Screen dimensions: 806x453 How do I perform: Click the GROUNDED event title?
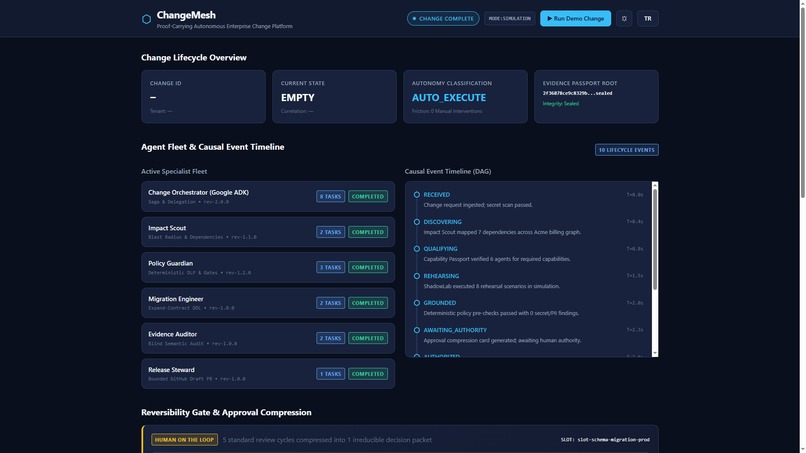439,303
